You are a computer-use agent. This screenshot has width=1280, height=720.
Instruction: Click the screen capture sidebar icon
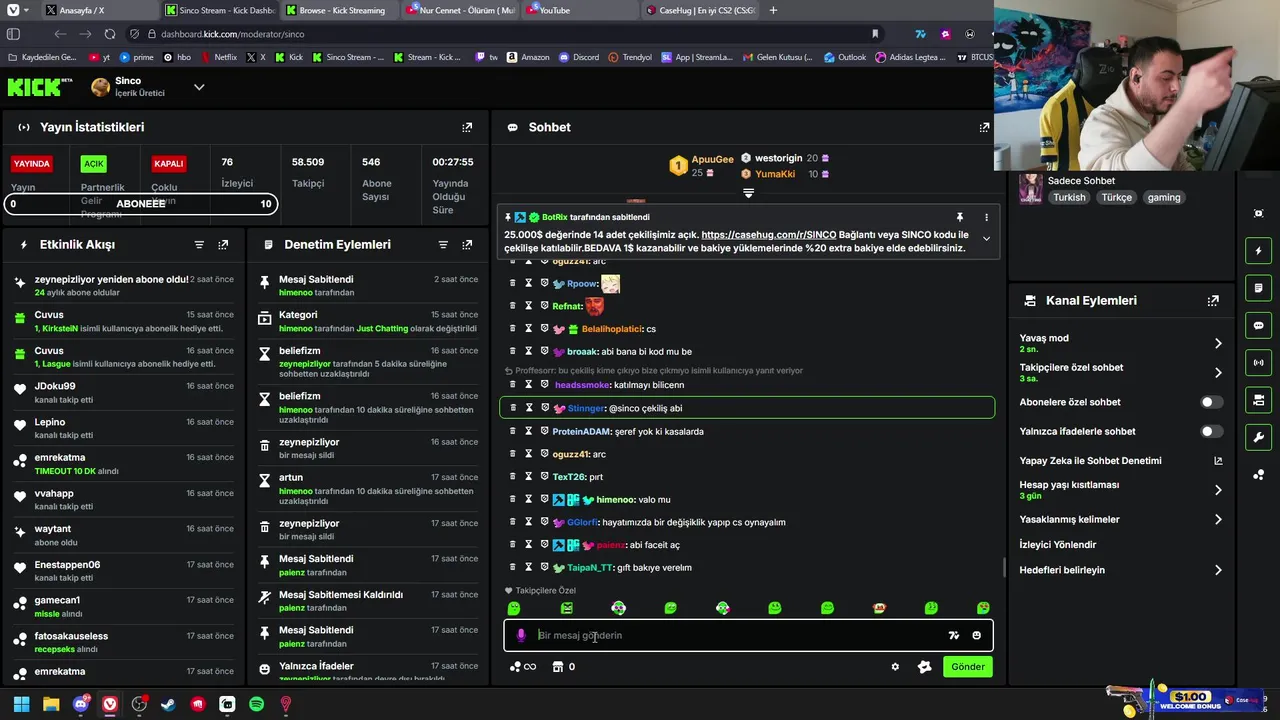pos(1258,213)
